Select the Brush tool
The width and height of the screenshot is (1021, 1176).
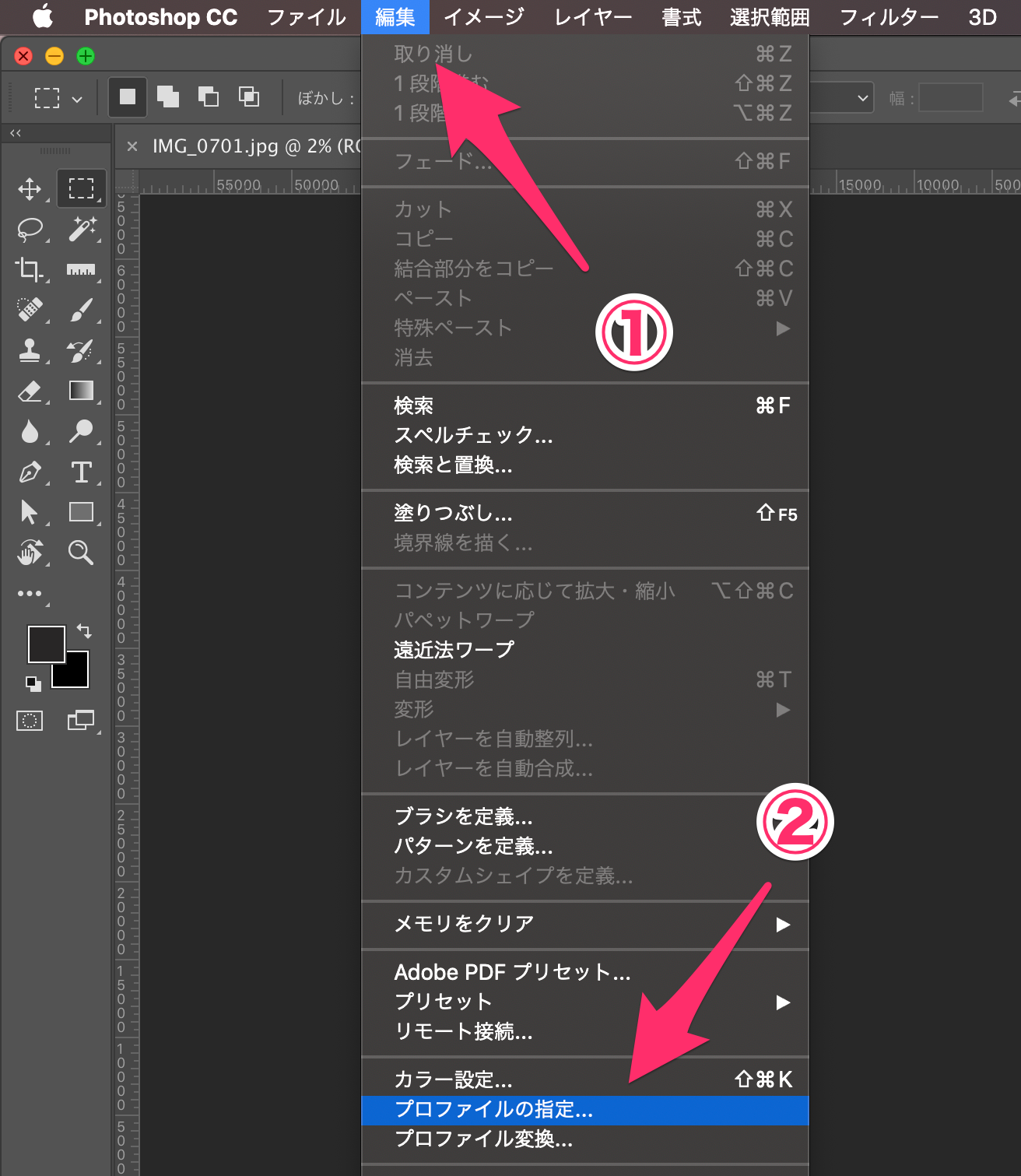click(81, 310)
